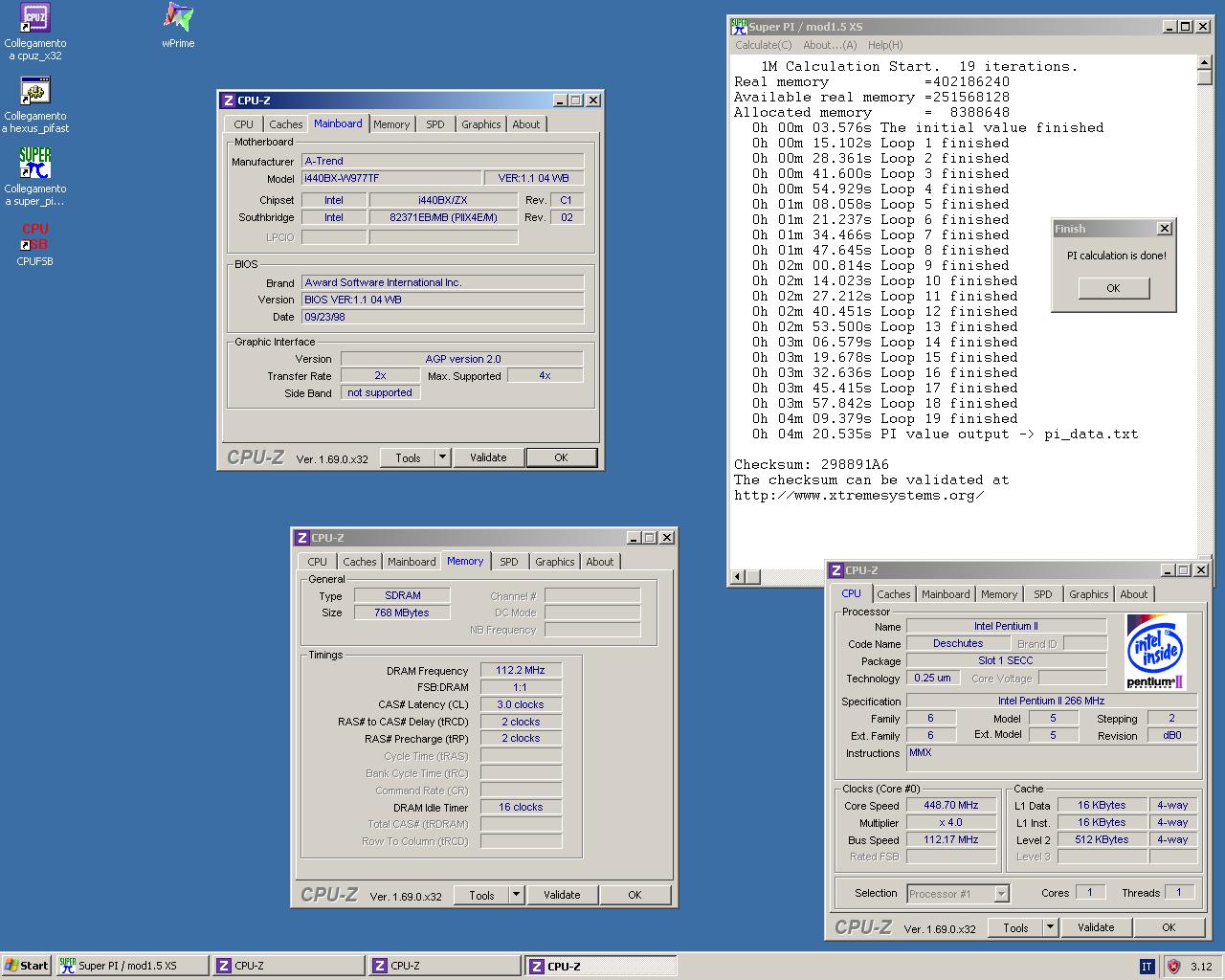Open Tools dropdown arrow in CPU window
This screenshot has height=980, width=1225.
point(1050,927)
